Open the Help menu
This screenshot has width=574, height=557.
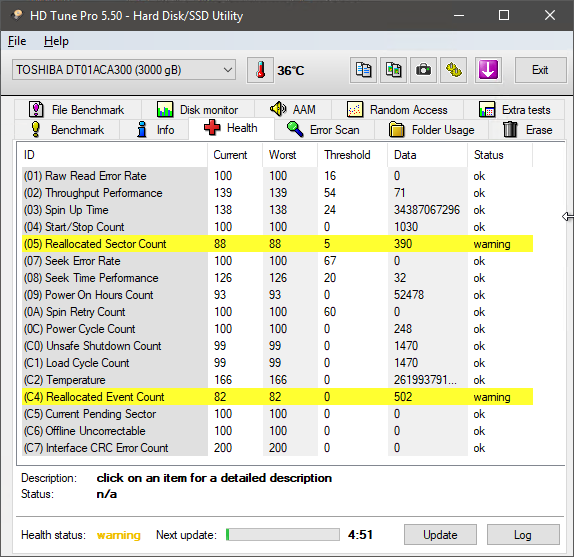56,41
